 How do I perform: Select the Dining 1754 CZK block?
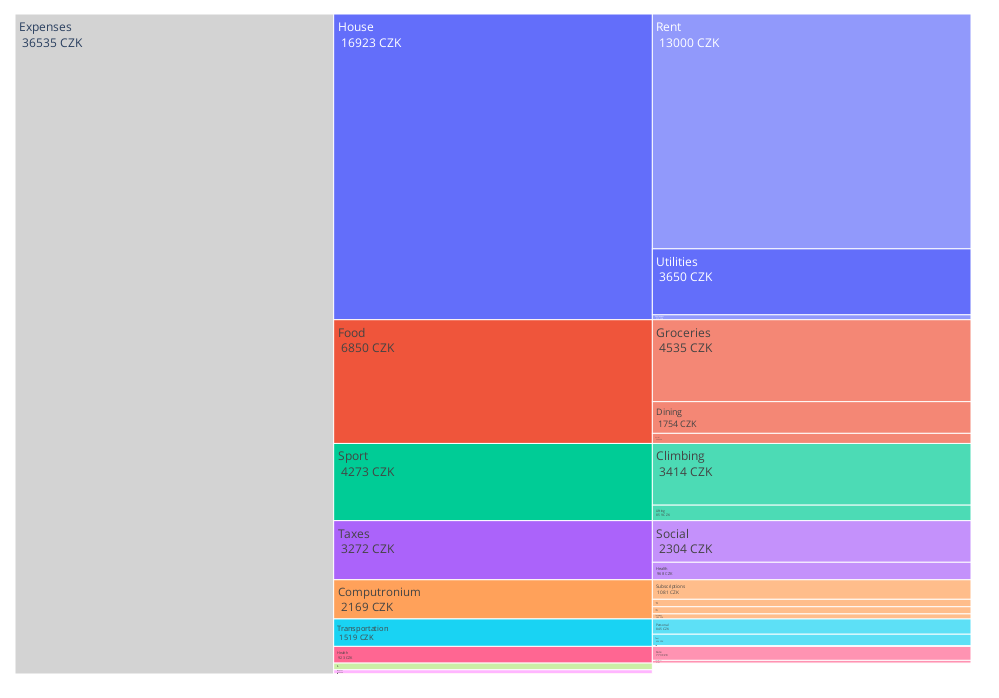point(811,417)
